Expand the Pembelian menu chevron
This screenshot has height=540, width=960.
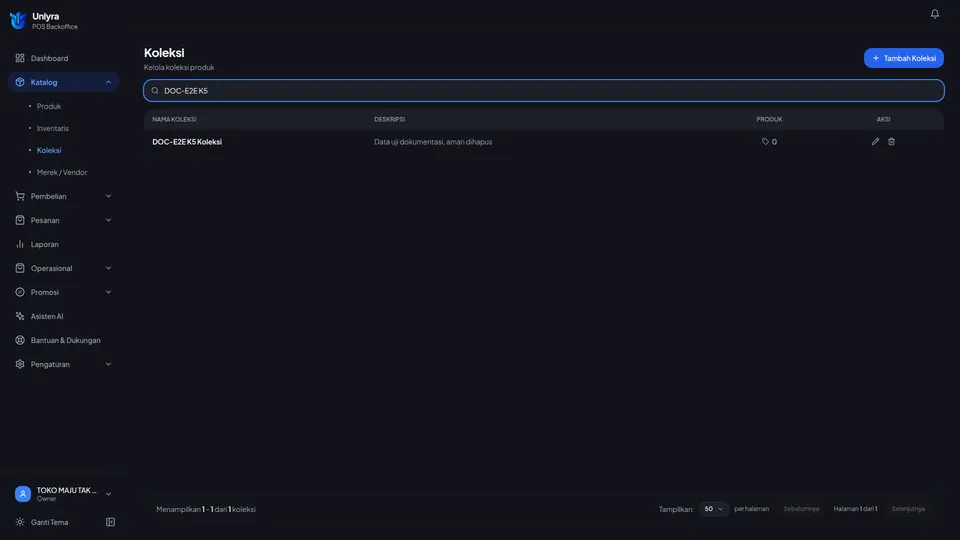click(108, 196)
